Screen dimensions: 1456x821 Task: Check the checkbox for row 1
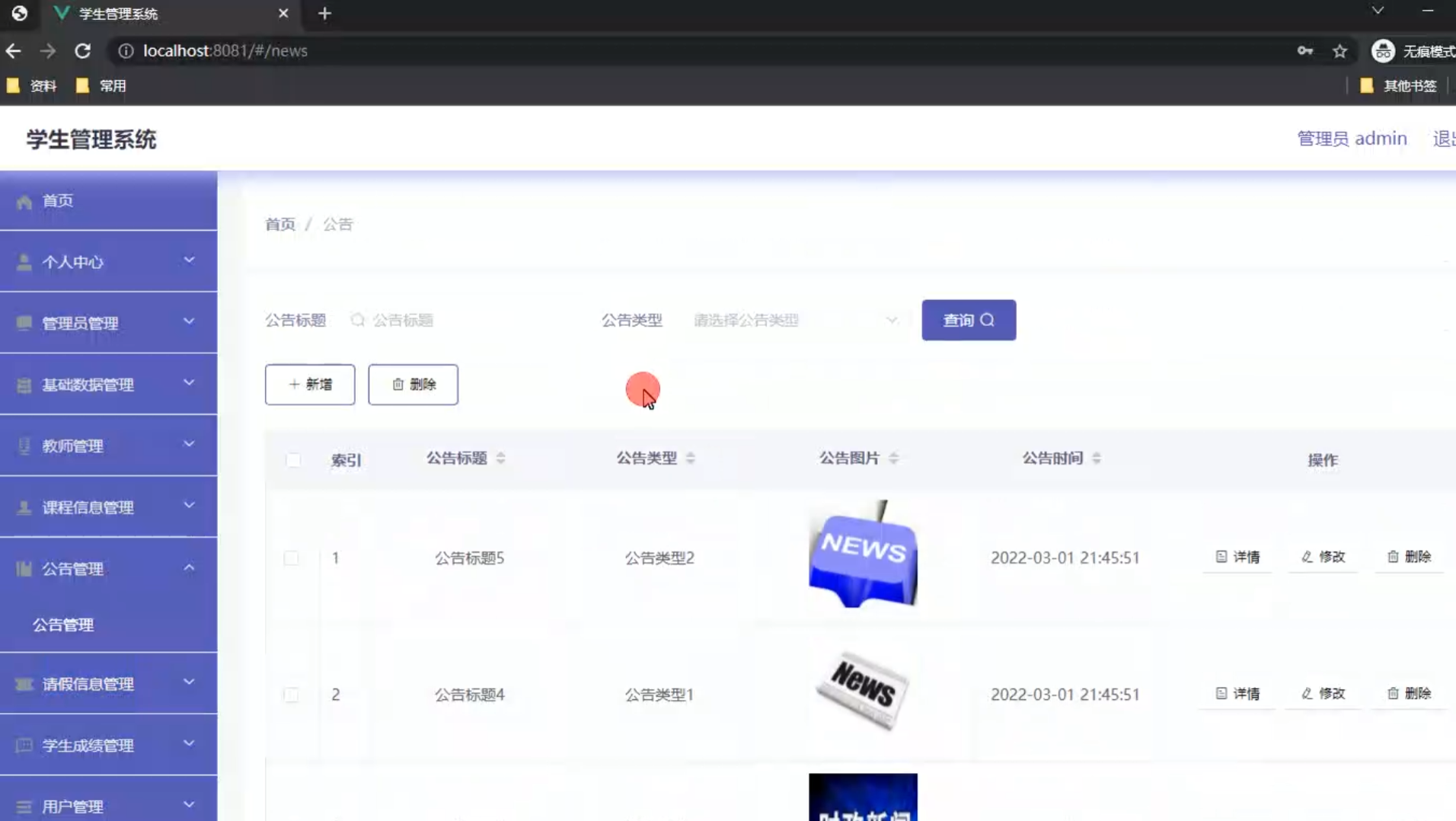pyautogui.click(x=292, y=557)
